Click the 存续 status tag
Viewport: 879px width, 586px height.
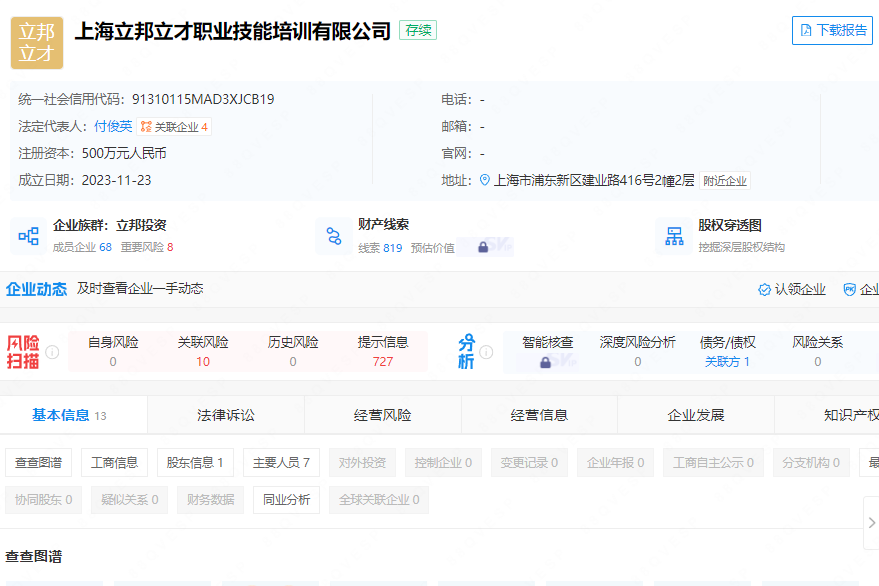[x=418, y=30]
